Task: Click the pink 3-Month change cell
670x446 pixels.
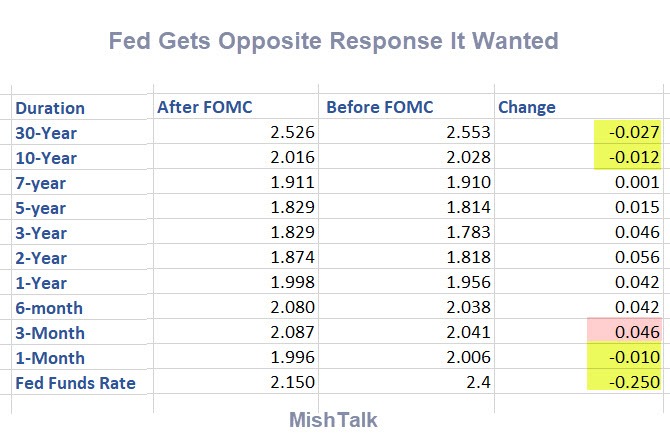Action: click(628, 333)
